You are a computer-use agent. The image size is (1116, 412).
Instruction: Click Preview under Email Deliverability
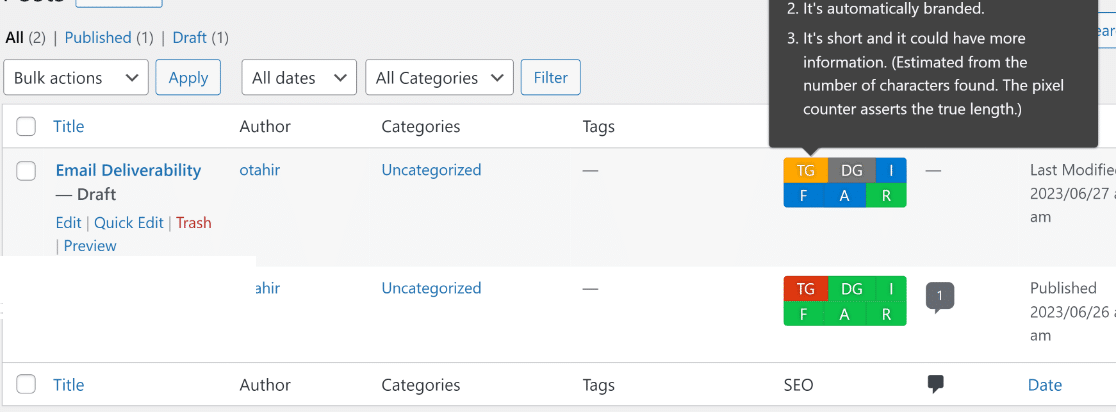pyautogui.click(x=90, y=245)
